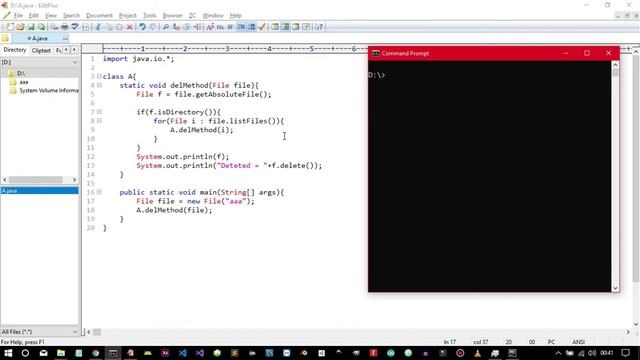Viewport: 640px width, 360px height.
Task: Click inside the Command Prompt at D:\>
Action: point(377,75)
